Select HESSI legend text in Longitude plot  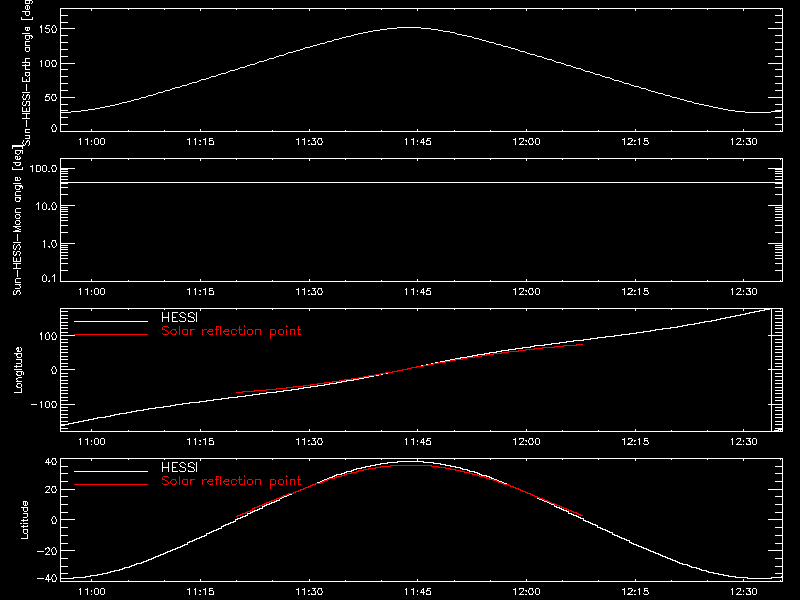pos(179,317)
